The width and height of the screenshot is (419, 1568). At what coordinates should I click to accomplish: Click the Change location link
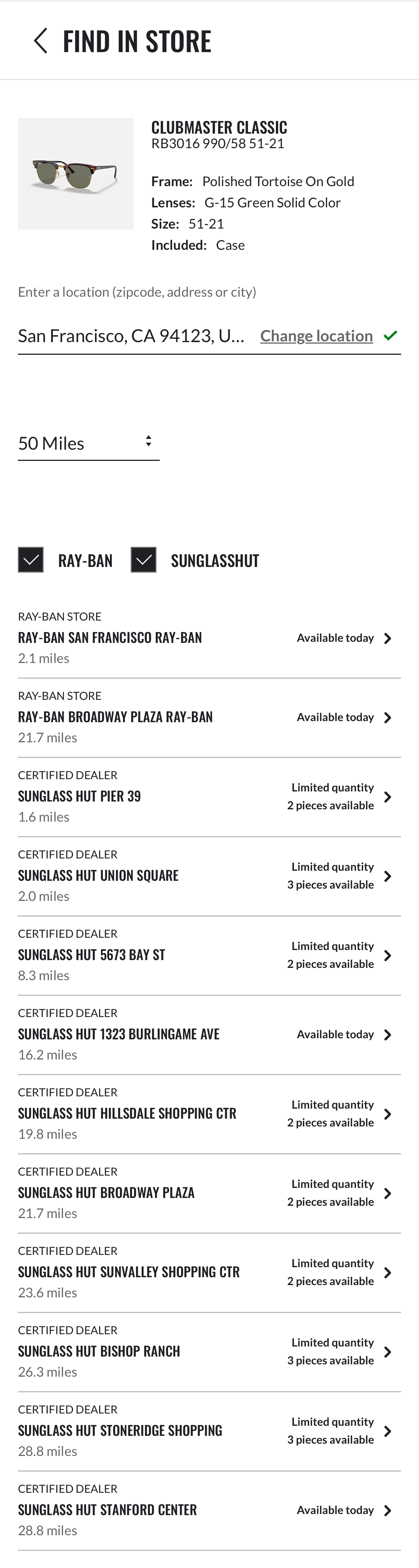(316, 335)
